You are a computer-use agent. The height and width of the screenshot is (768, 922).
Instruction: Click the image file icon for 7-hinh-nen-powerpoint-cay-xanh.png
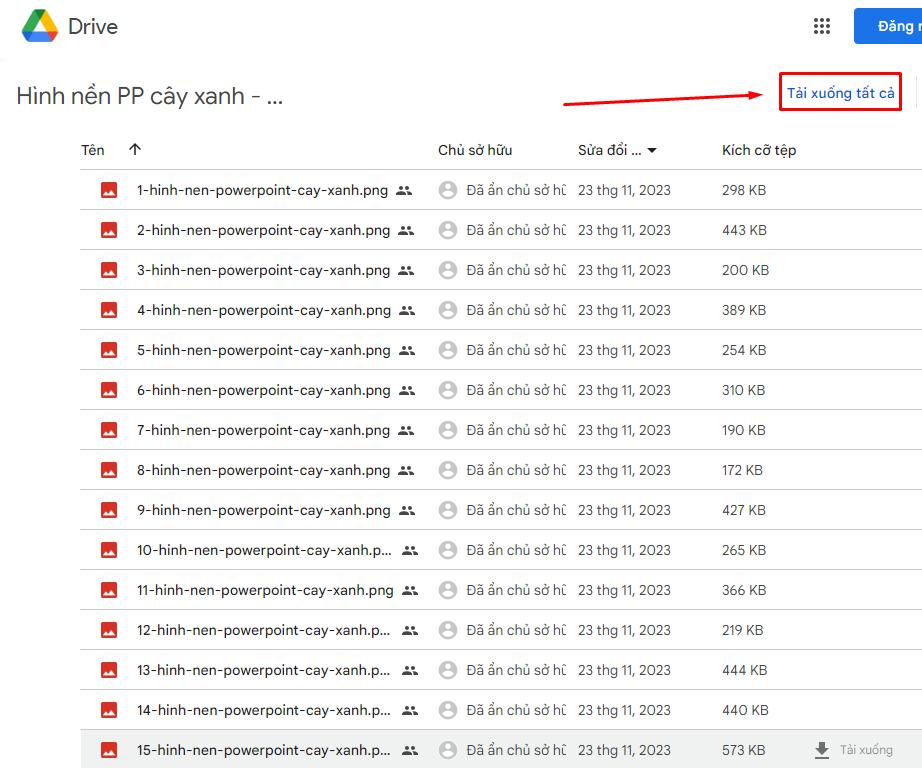[x=108, y=429]
